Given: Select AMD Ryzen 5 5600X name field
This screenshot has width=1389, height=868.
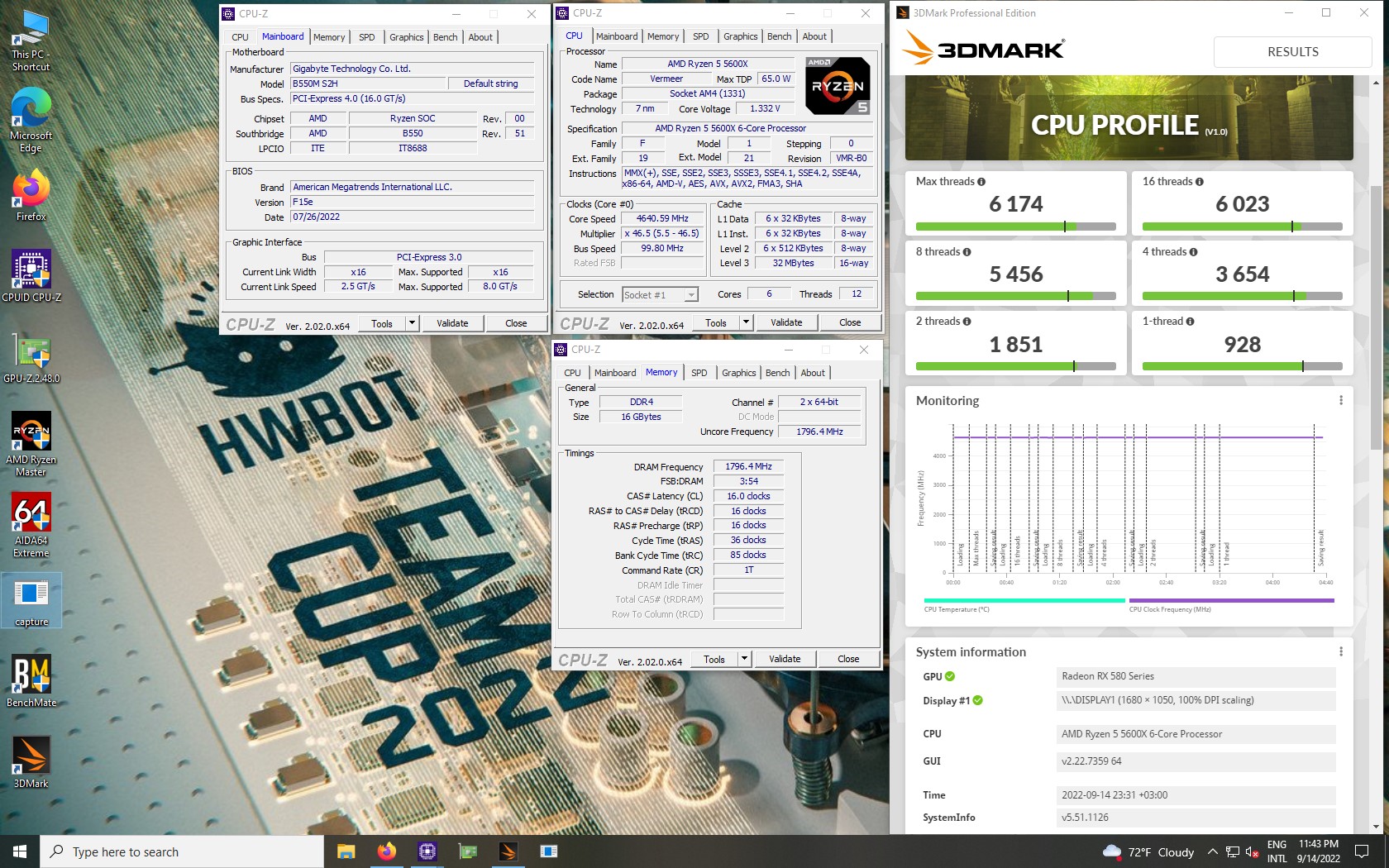Looking at the screenshot, I should [707, 64].
